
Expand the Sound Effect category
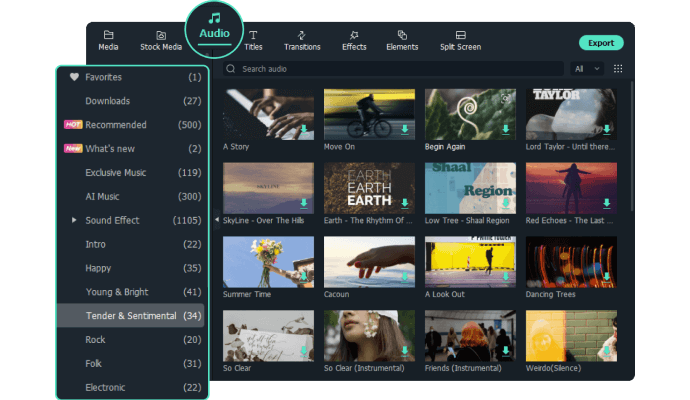[x=74, y=220]
